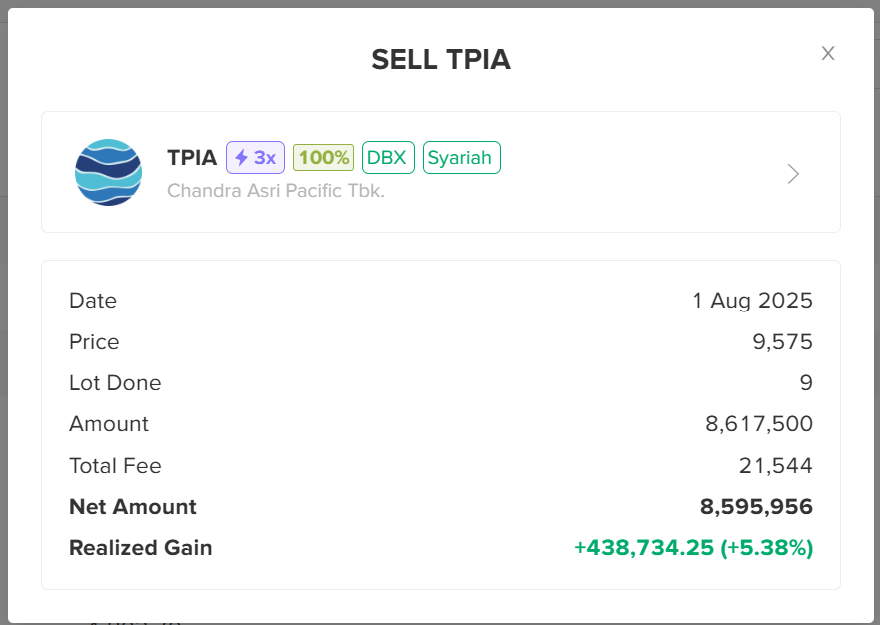
Task: Select the 100% green badge
Action: tap(323, 158)
